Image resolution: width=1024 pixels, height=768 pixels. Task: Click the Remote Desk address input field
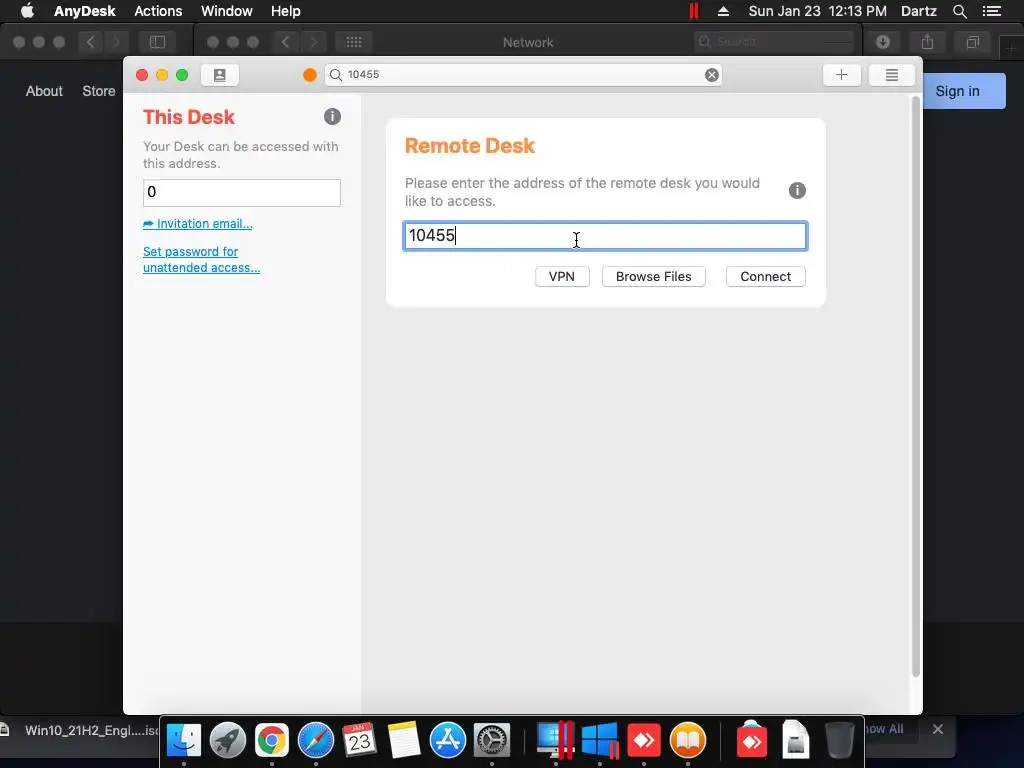point(605,236)
